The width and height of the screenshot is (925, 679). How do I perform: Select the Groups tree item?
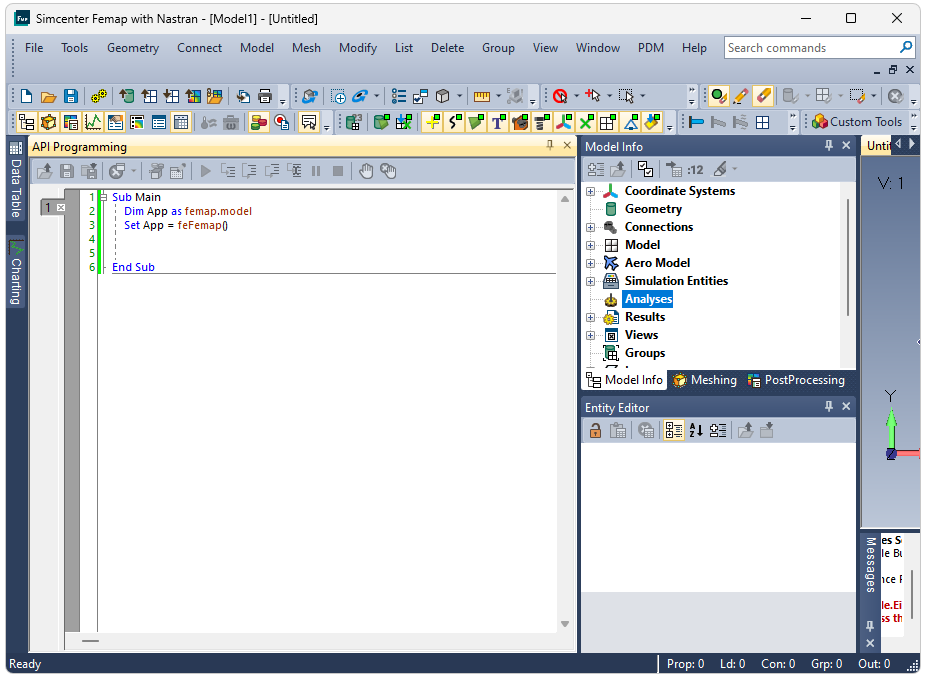click(x=644, y=353)
